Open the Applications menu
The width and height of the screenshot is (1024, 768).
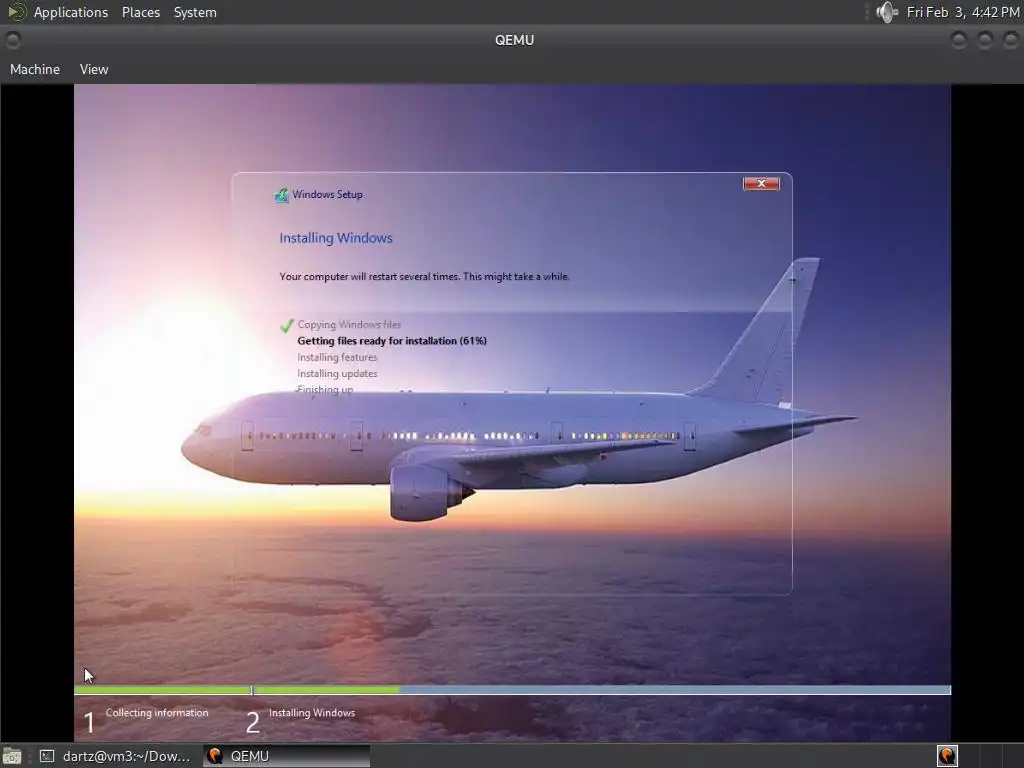point(71,12)
